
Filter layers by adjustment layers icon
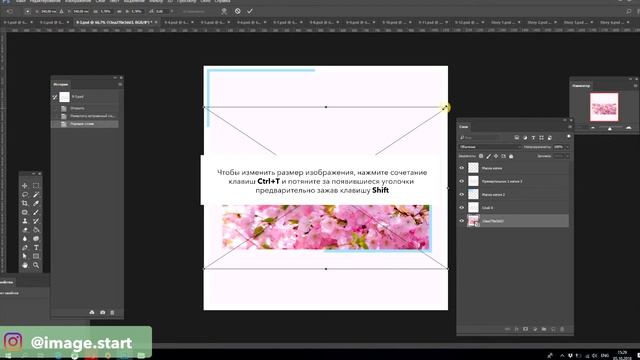(525, 138)
